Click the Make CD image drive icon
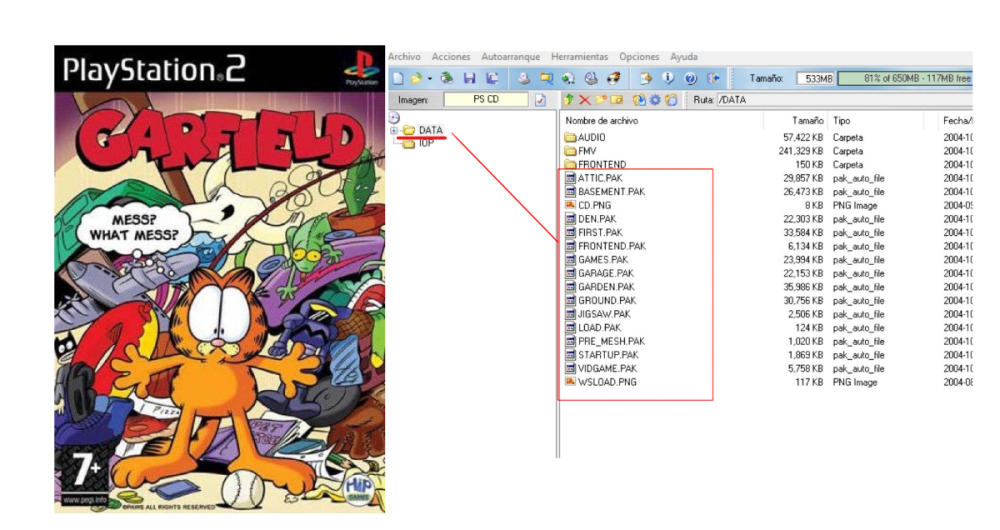This screenshot has width=1000, height=530. click(524, 78)
